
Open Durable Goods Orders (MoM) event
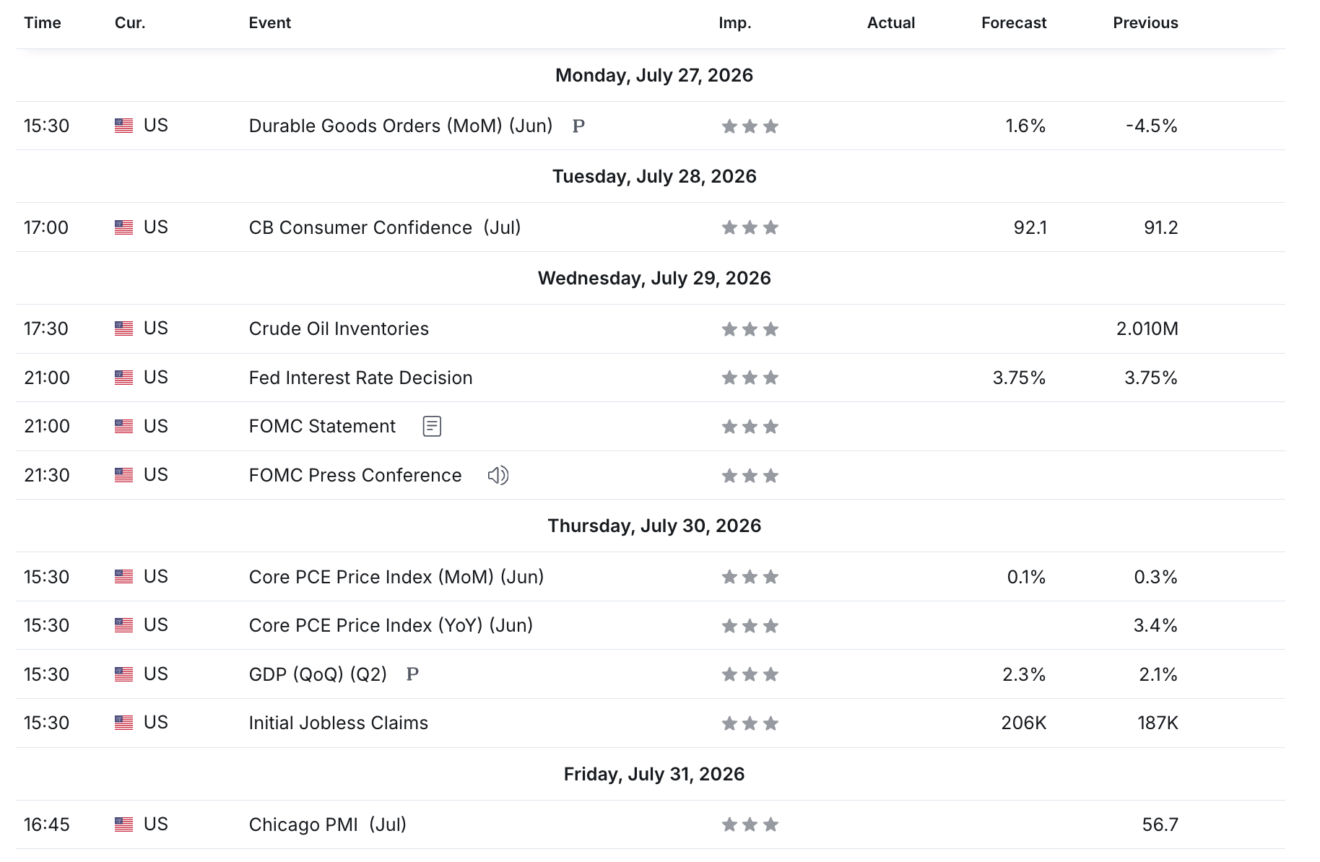(x=400, y=126)
